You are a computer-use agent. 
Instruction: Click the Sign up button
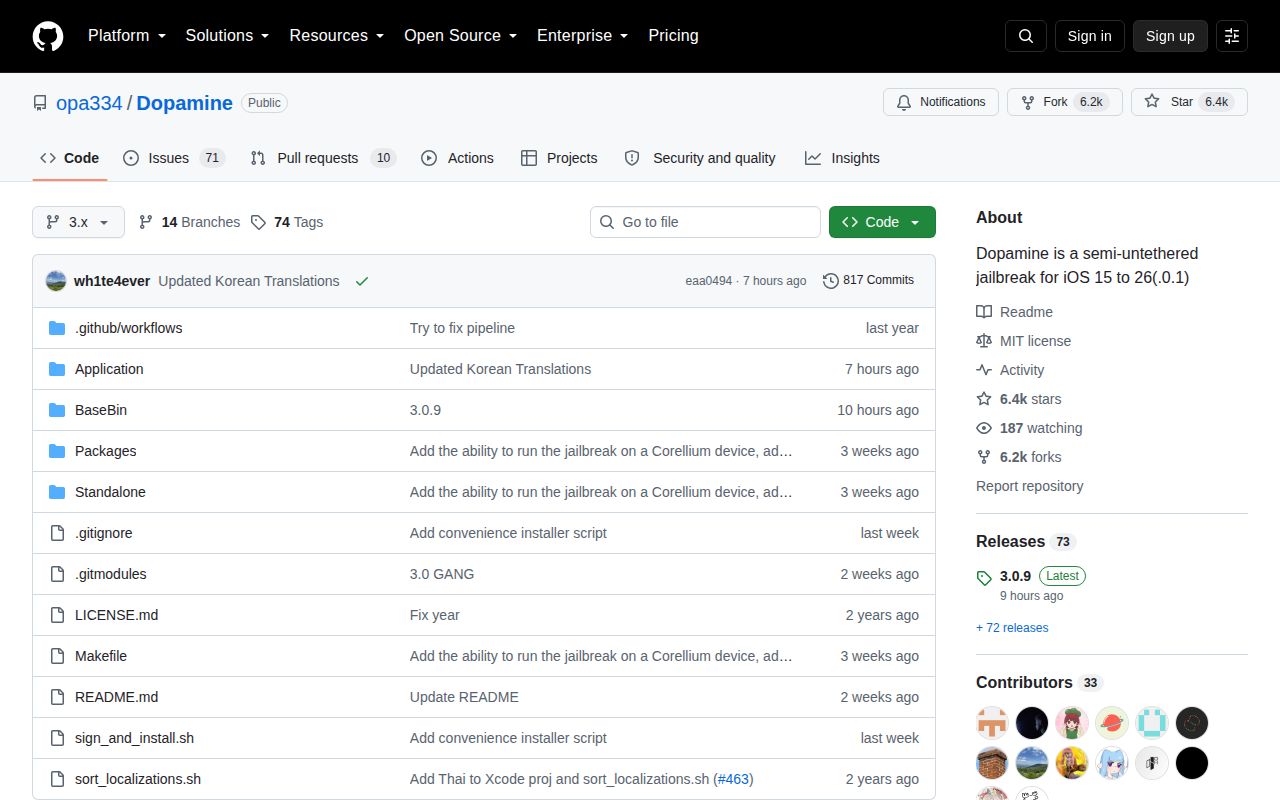1170,36
